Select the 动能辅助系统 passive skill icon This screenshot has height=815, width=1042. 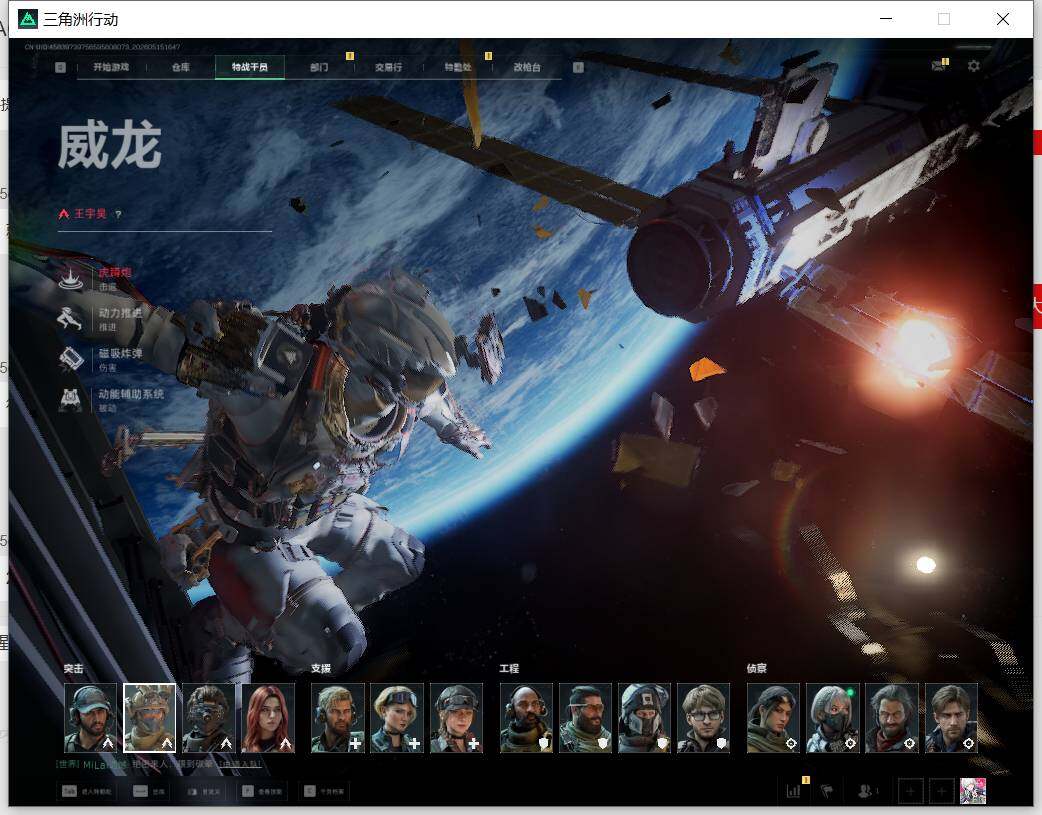70,400
